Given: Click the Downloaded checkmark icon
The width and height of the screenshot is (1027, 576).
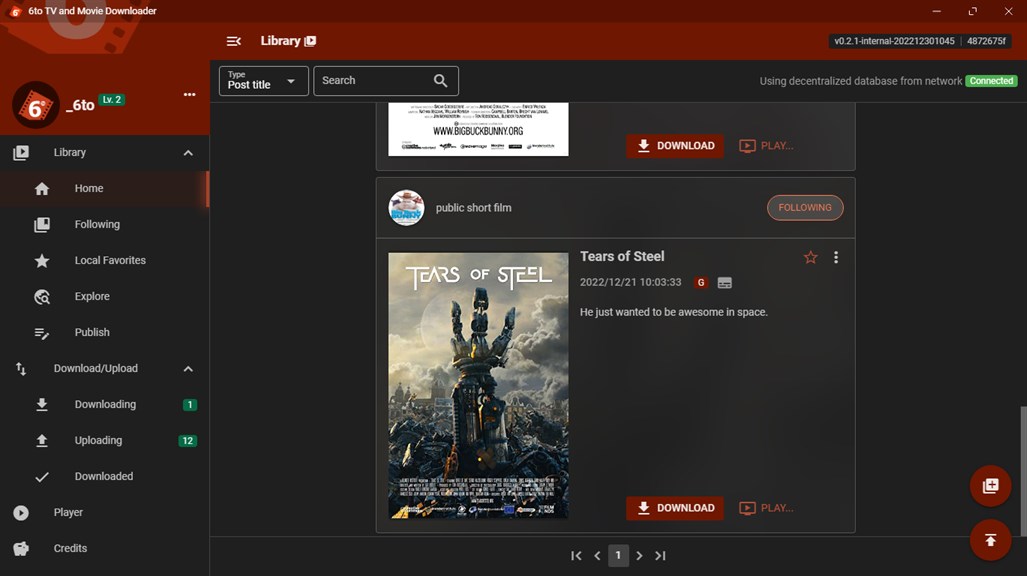Looking at the screenshot, I should (x=42, y=477).
